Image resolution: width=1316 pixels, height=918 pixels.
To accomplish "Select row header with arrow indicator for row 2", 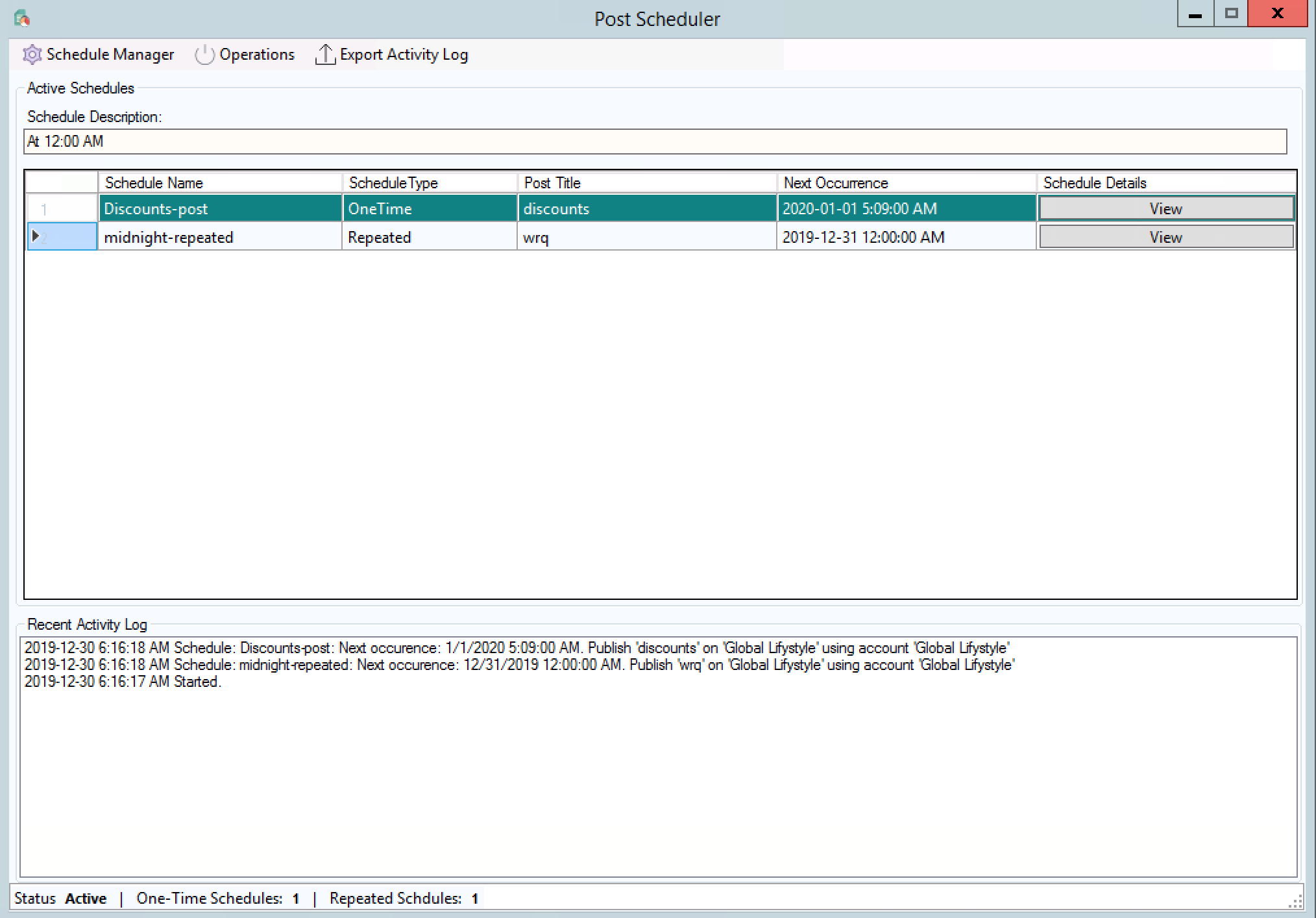I will pyautogui.click(x=62, y=237).
